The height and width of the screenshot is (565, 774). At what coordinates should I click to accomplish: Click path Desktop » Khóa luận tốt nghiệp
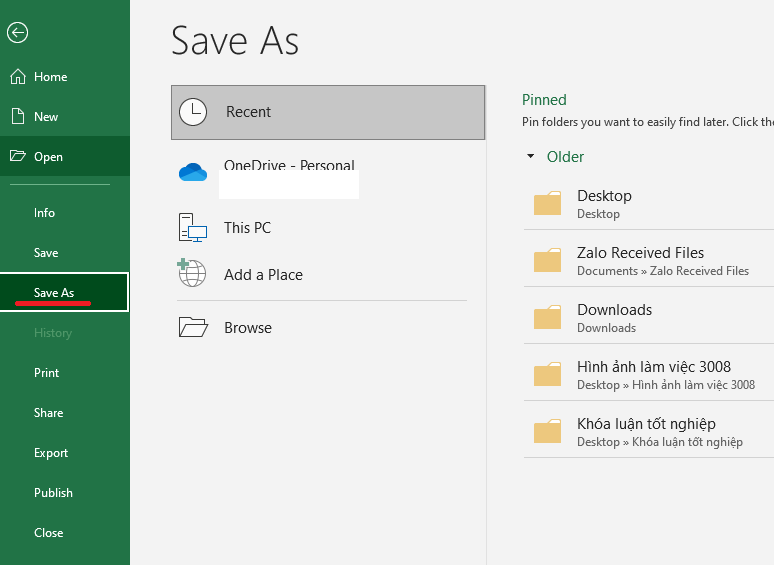660,442
